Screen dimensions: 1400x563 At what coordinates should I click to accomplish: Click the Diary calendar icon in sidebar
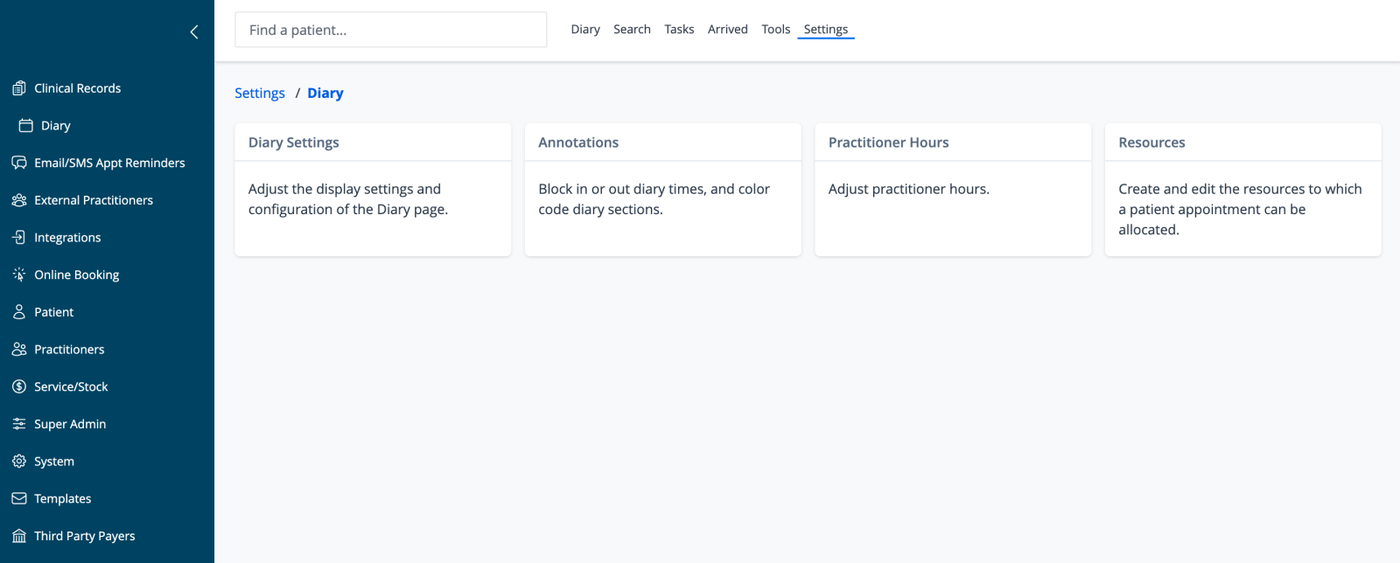pos(26,126)
